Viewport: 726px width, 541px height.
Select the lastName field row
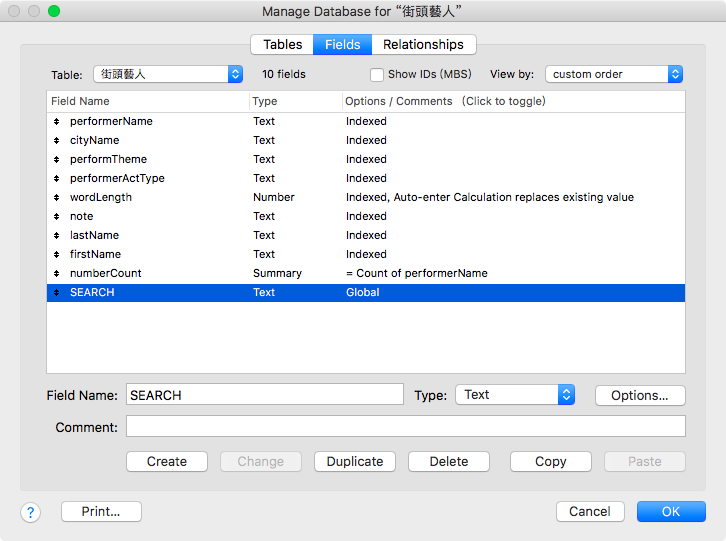click(366, 235)
